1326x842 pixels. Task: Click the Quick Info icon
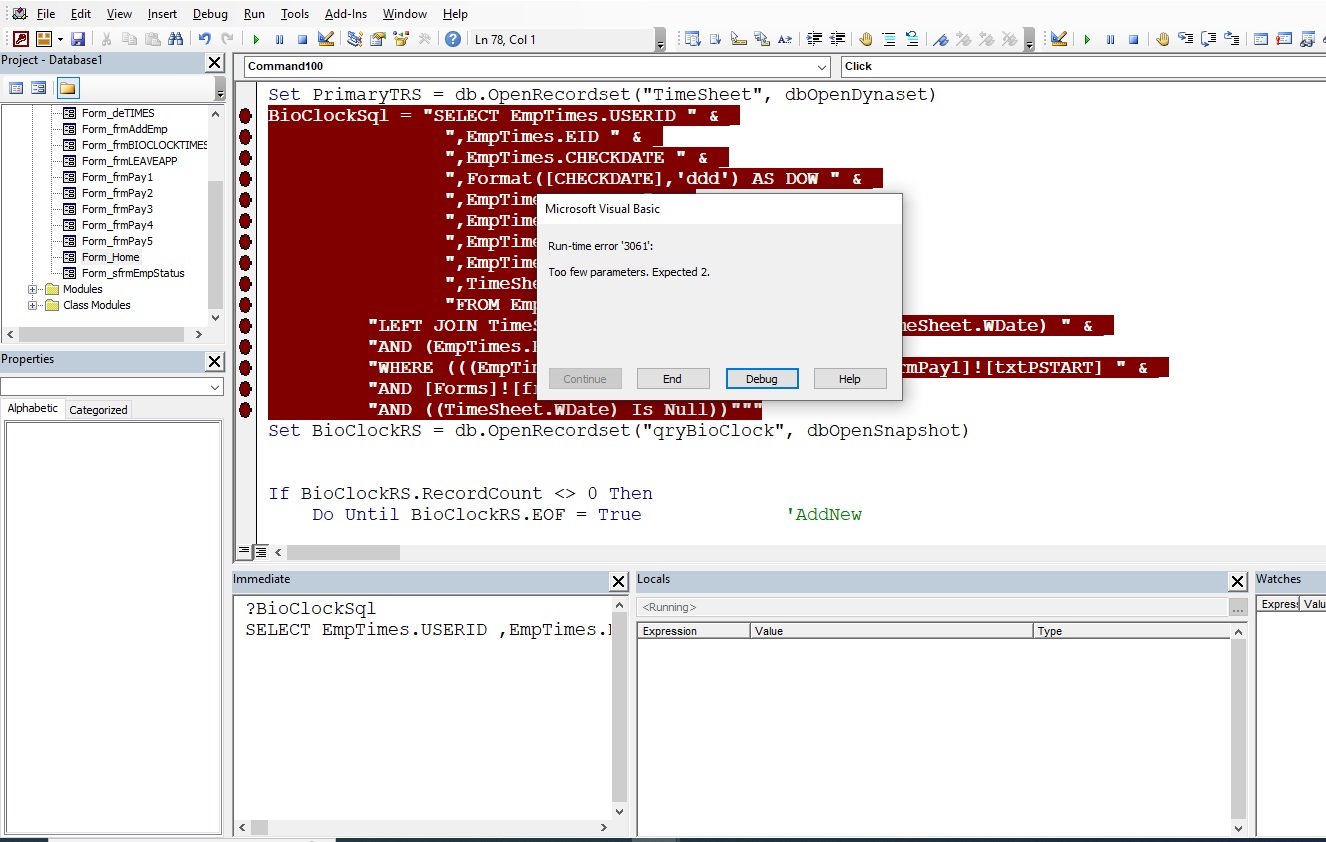[739, 39]
